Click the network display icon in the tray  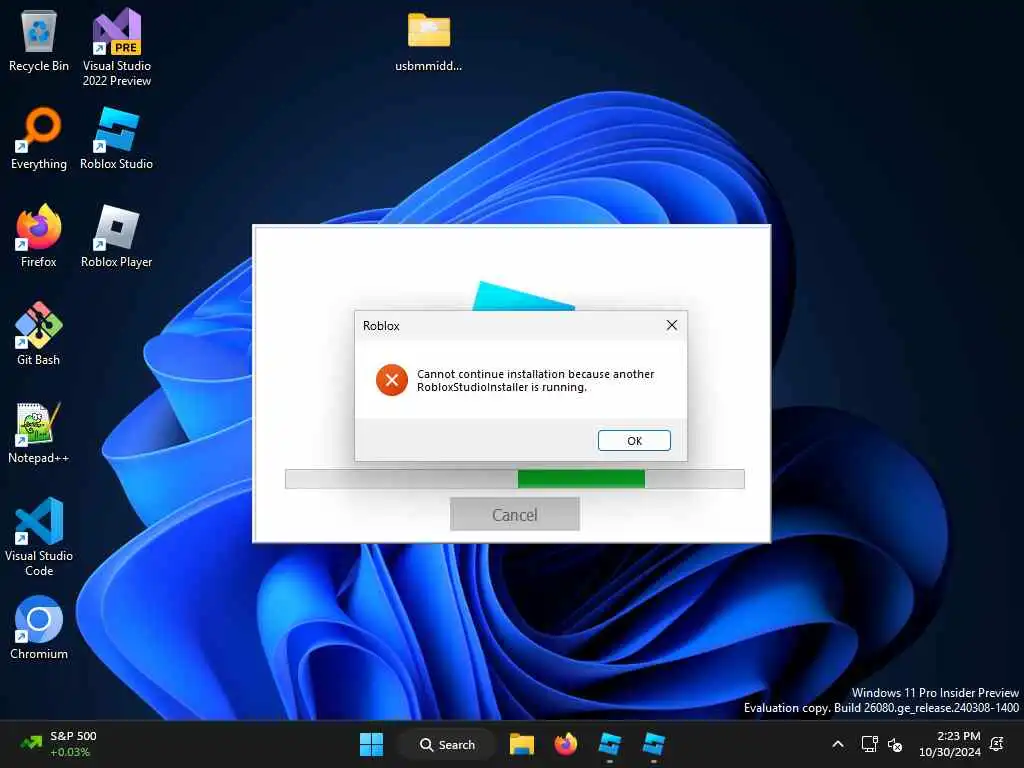point(869,744)
